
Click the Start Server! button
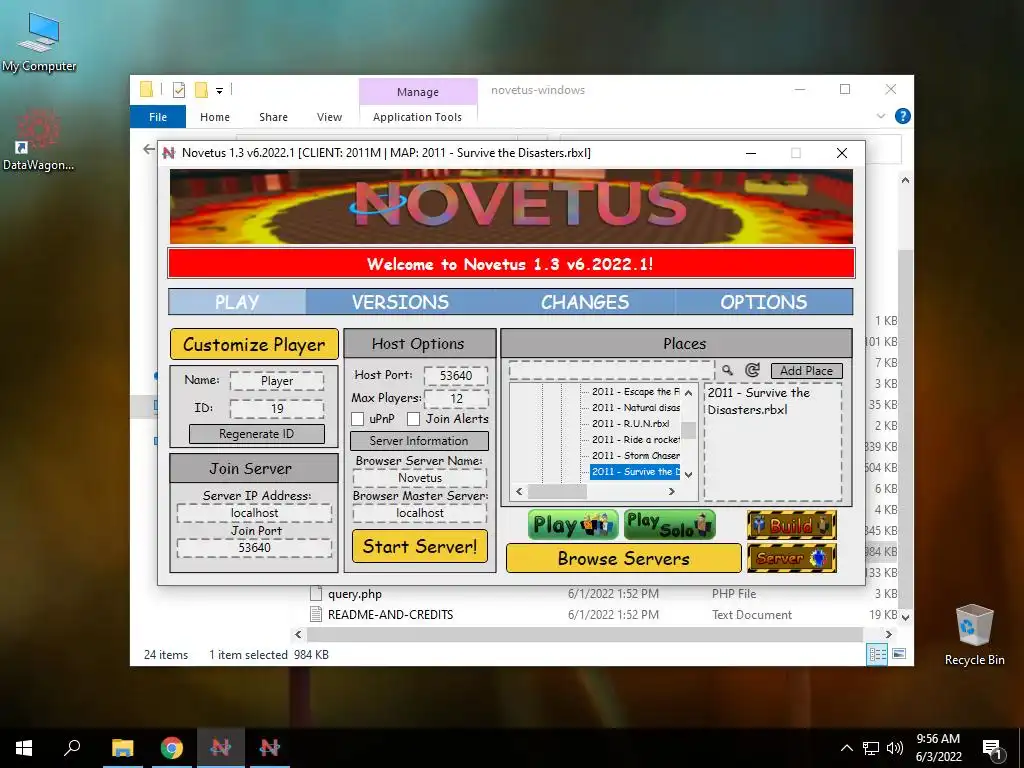(420, 546)
